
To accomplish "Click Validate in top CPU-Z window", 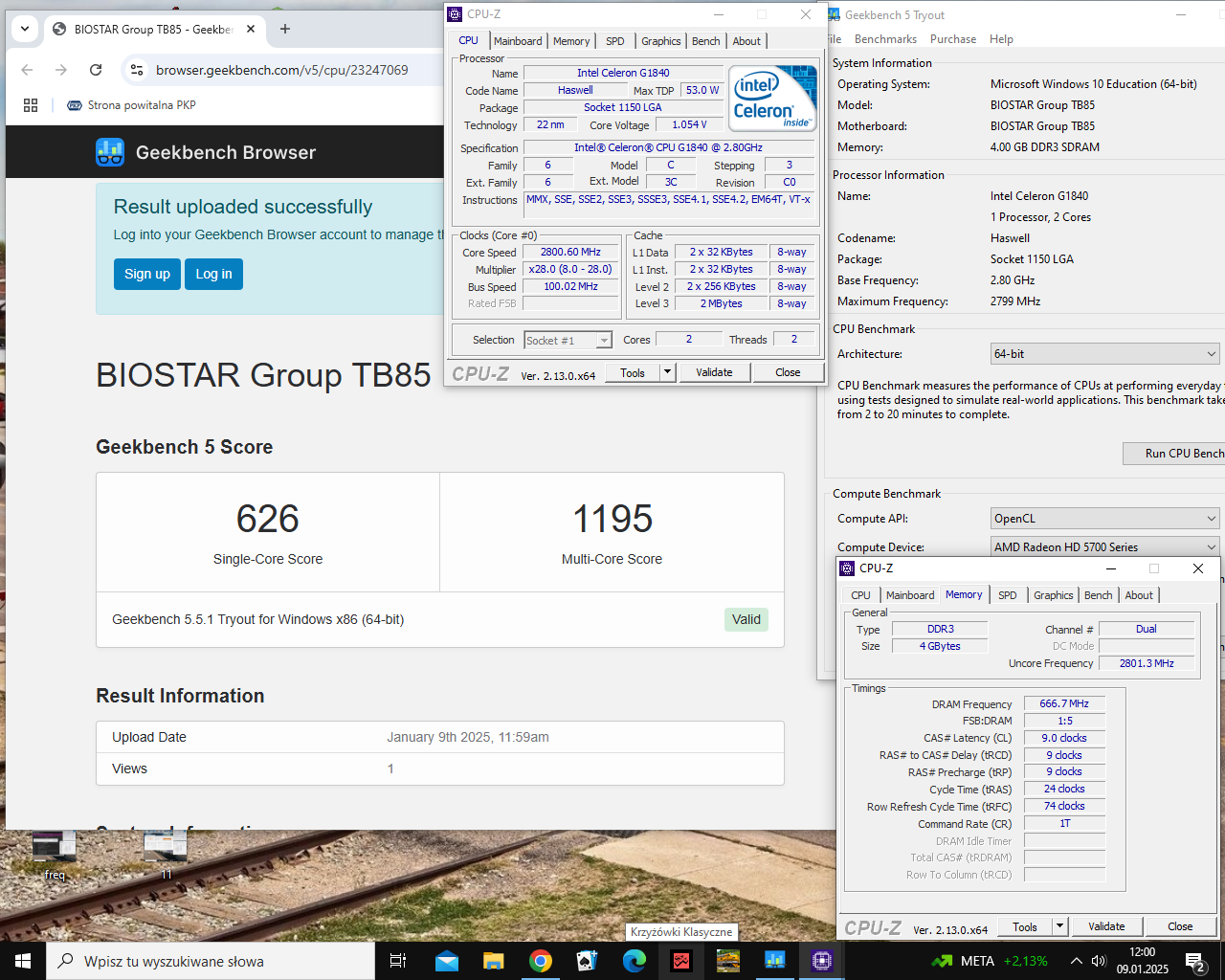I will click(x=714, y=372).
